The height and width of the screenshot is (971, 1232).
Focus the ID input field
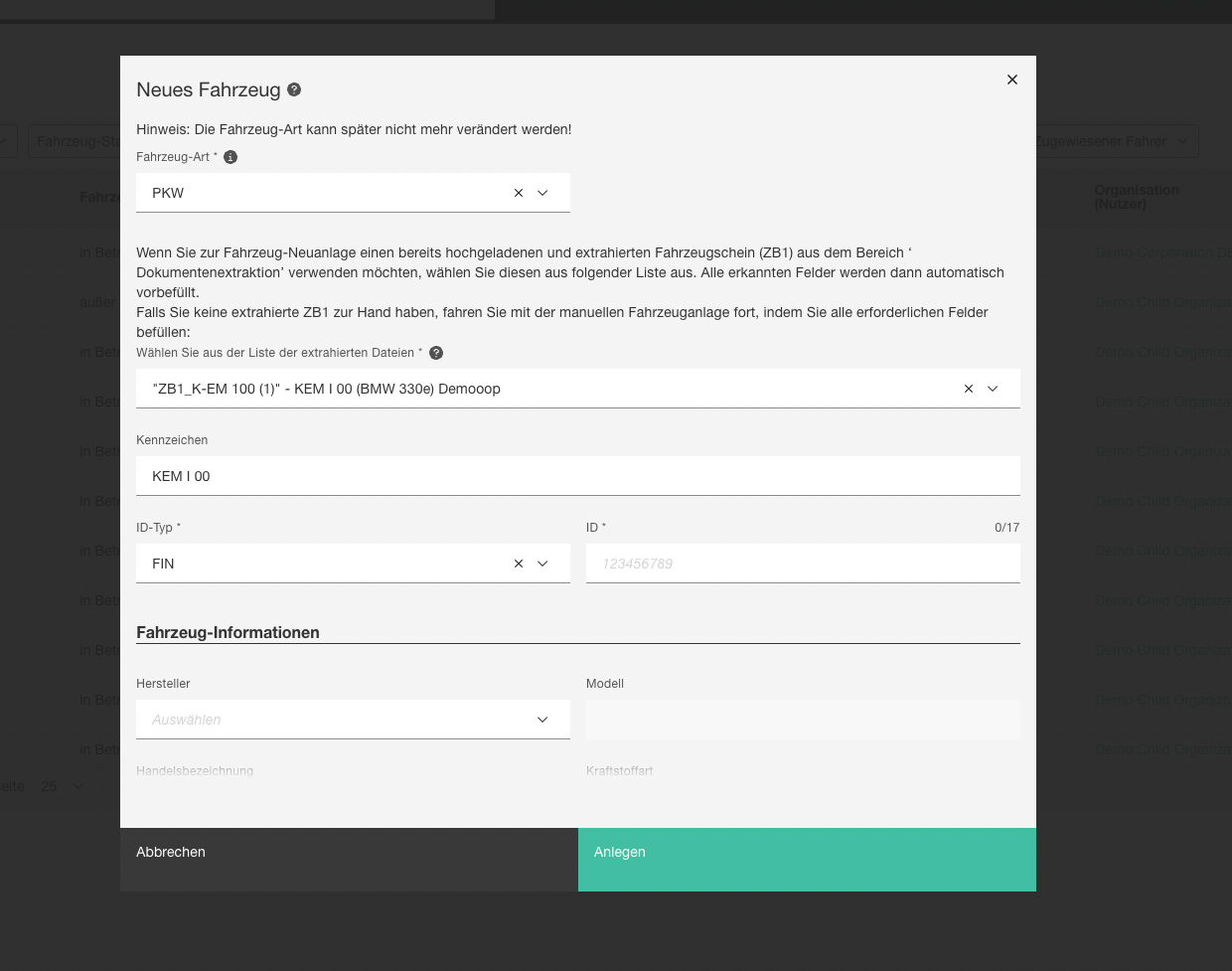pos(803,564)
